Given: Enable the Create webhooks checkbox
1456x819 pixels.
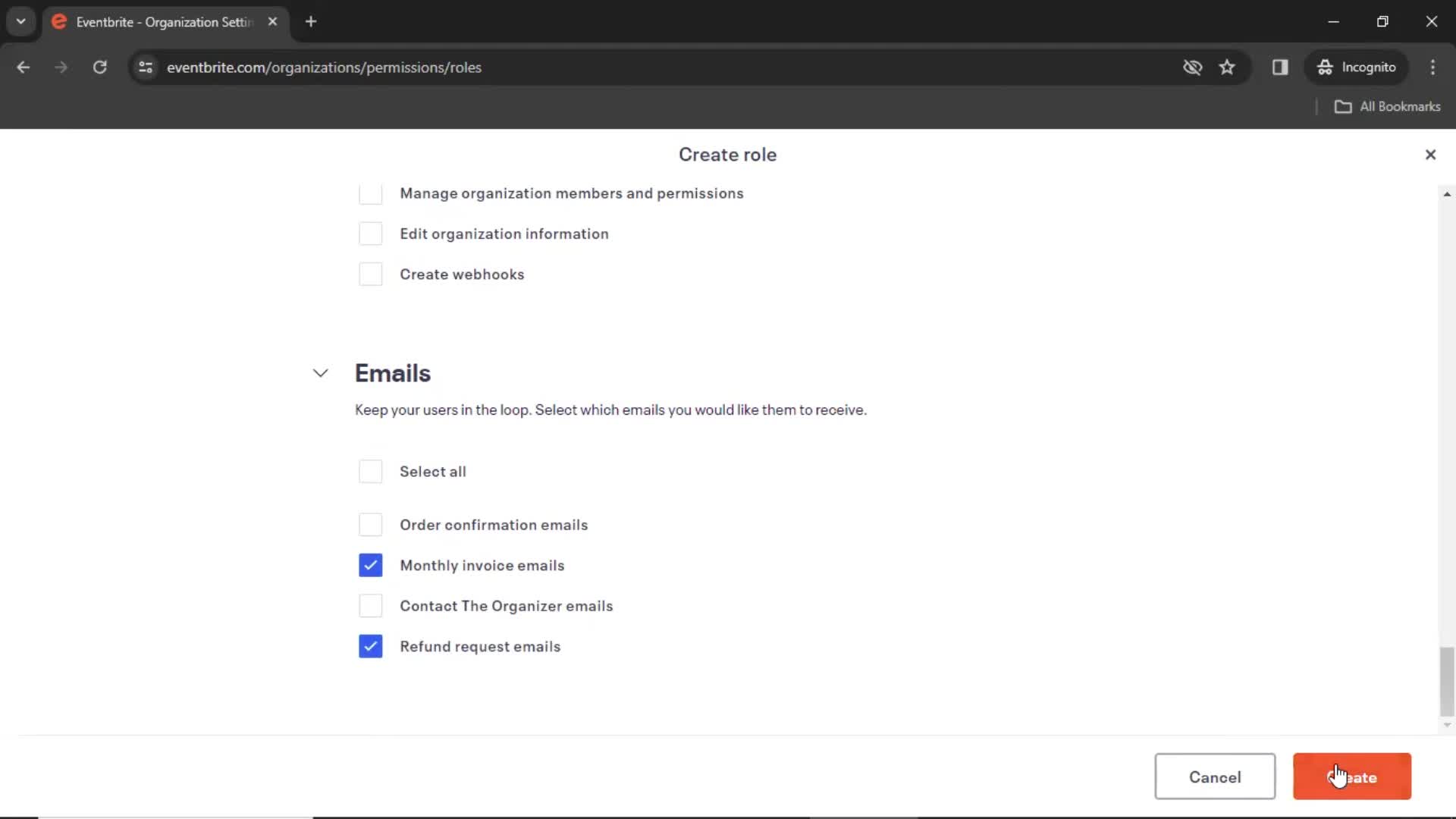Looking at the screenshot, I should click(x=369, y=274).
